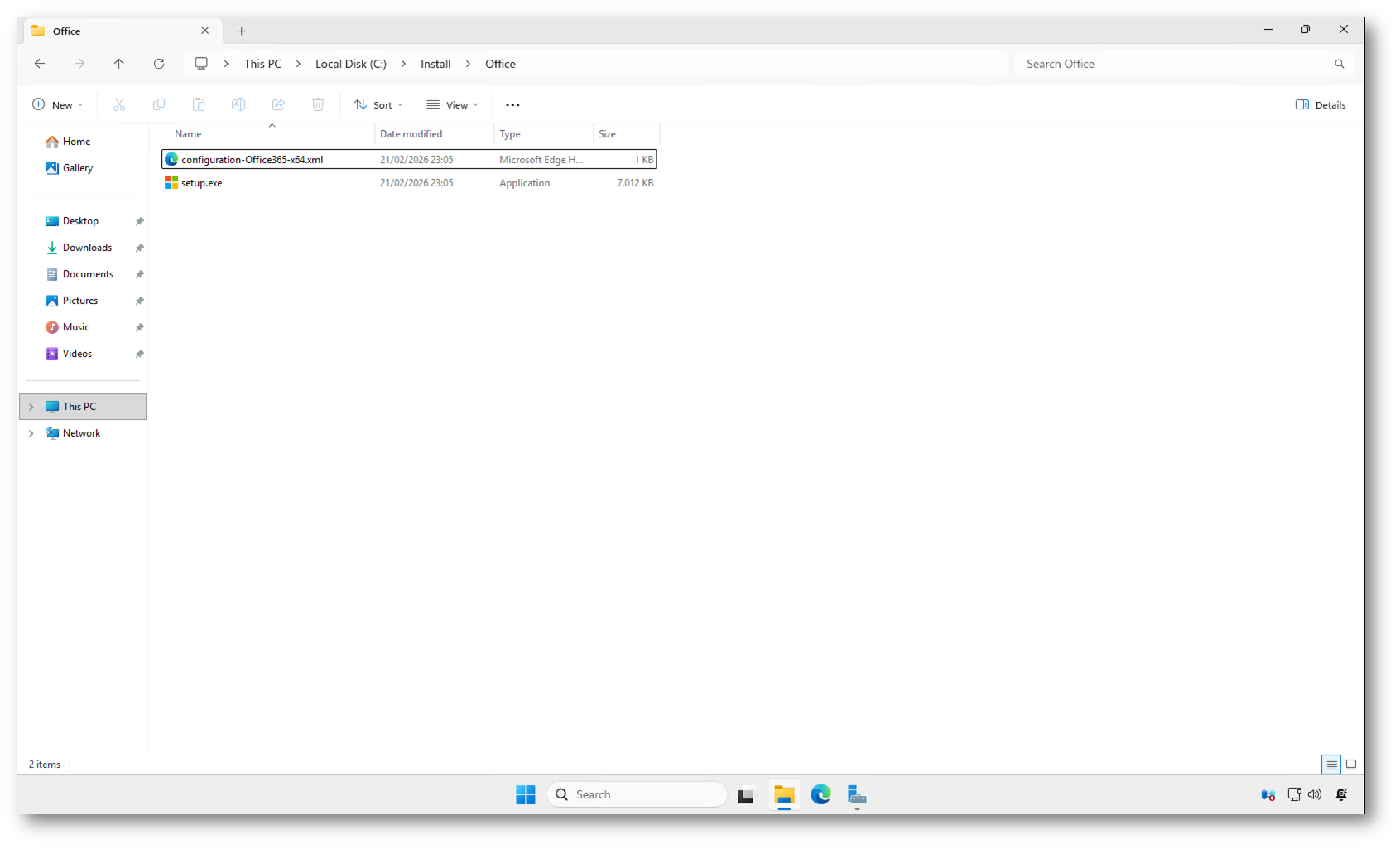
Task: Click the Search Office input field
Action: 1176,64
